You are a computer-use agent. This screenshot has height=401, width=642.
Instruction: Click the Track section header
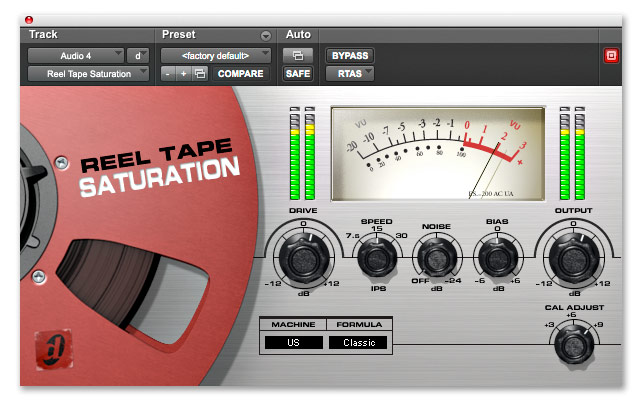tap(43, 34)
